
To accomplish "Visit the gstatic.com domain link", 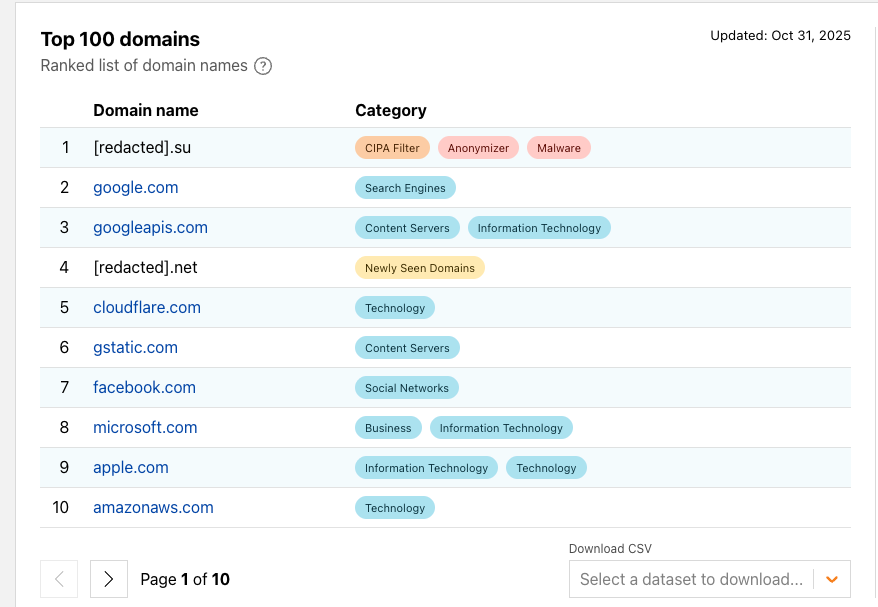I will coord(135,347).
